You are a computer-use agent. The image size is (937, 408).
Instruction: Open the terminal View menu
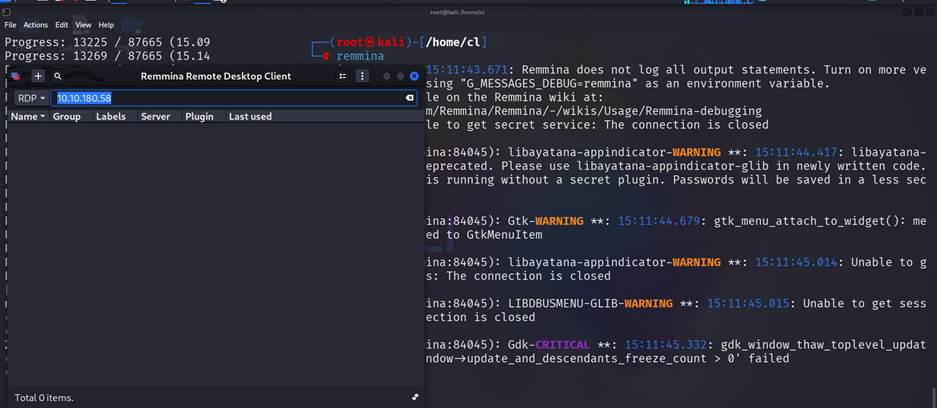(x=83, y=25)
